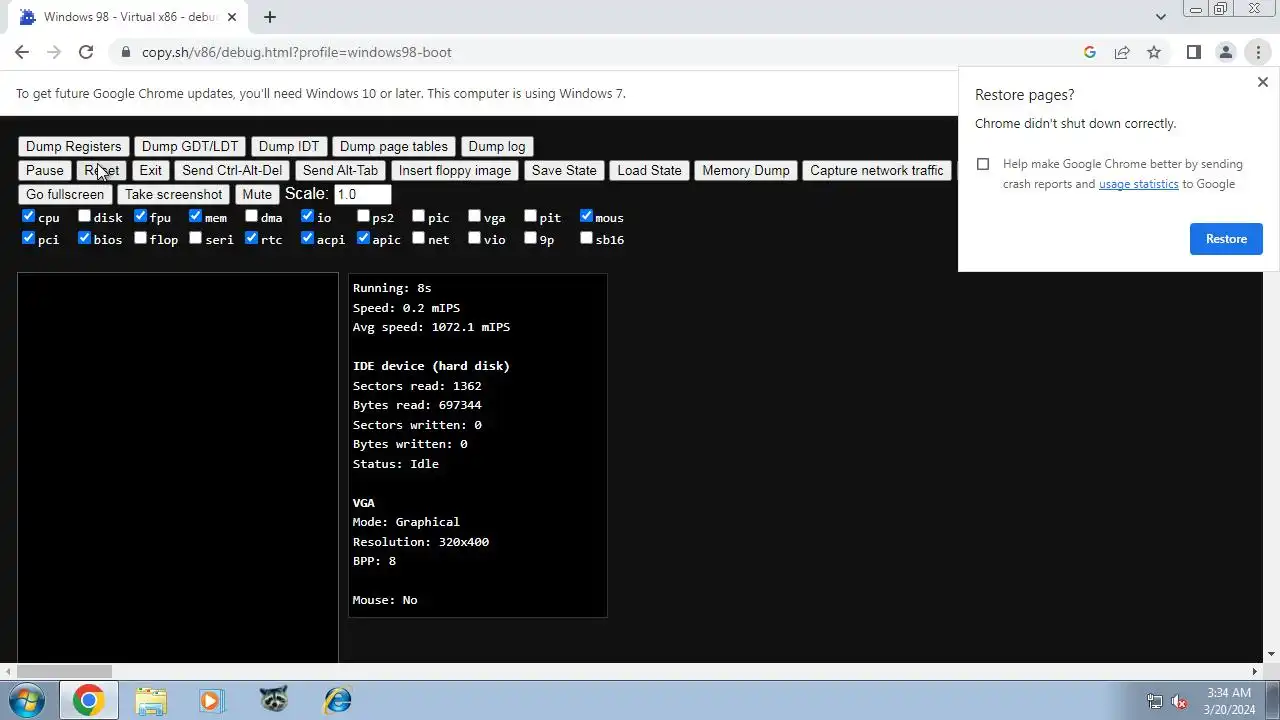The image size is (1280, 720).
Task: Click the Dump Registers button
Action: pyautogui.click(x=74, y=146)
